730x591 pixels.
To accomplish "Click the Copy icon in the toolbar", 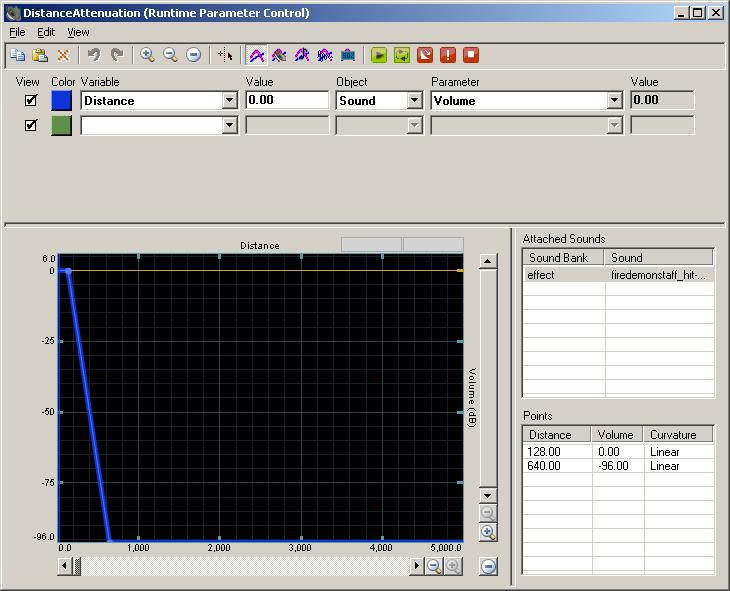I will coord(18,56).
